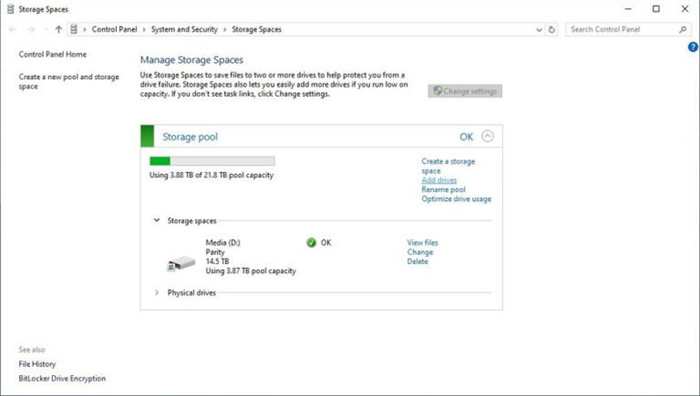Click the Up arrow navigation icon
This screenshot has height=396, width=700.
pyautogui.click(x=58, y=29)
